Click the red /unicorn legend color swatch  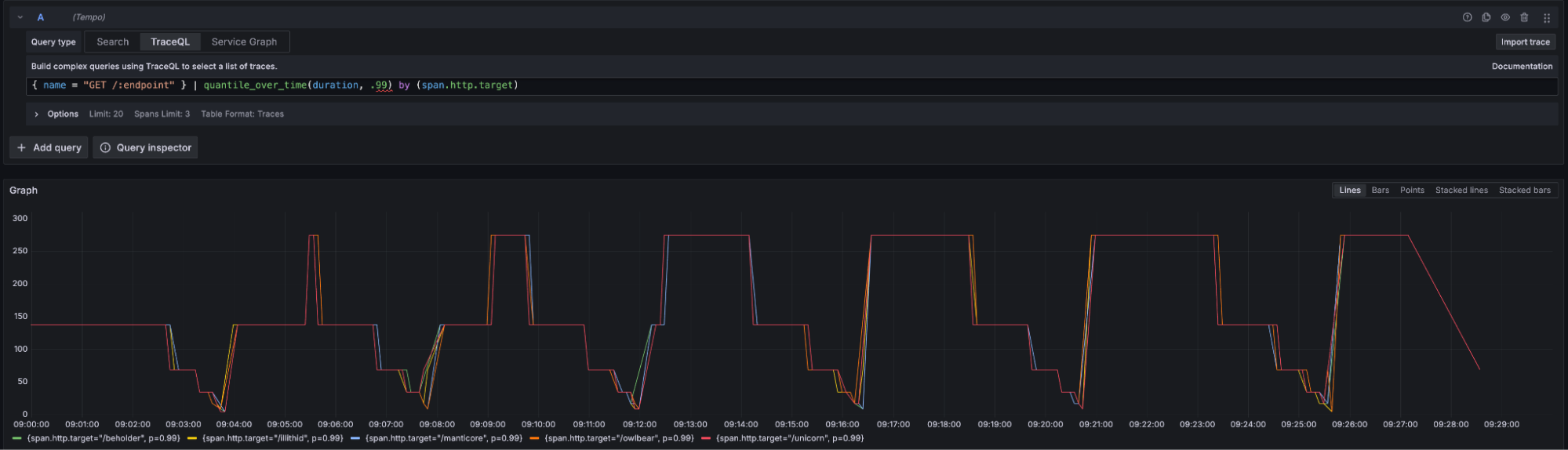[x=706, y=438]
